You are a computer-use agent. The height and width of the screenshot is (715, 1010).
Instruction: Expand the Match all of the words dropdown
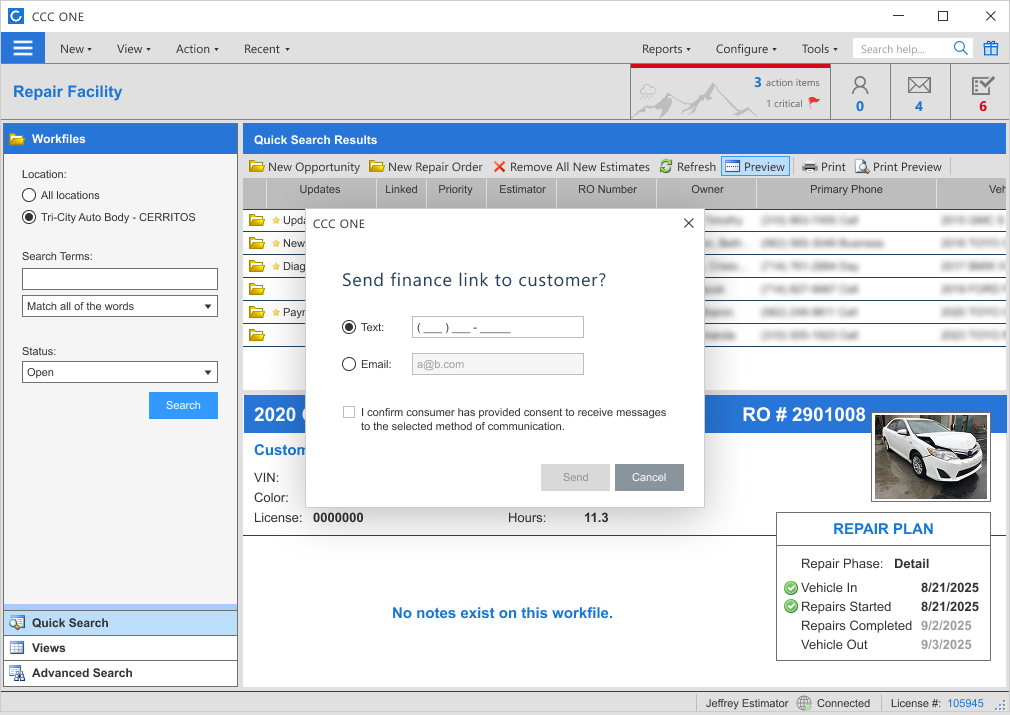pyautogui.click(x=120, y=307)
